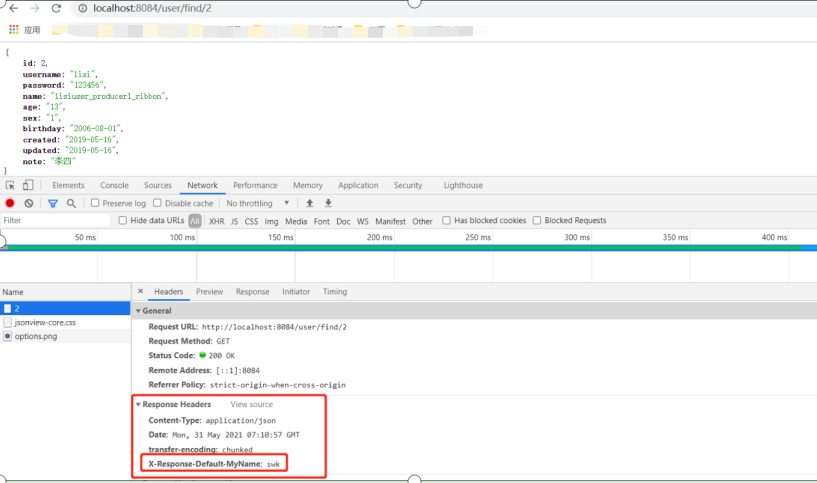Image resolution: width=817 pixels, height=483 pixels.
Task: Open the Application panel tab
Action: click(x=358, y=185)
